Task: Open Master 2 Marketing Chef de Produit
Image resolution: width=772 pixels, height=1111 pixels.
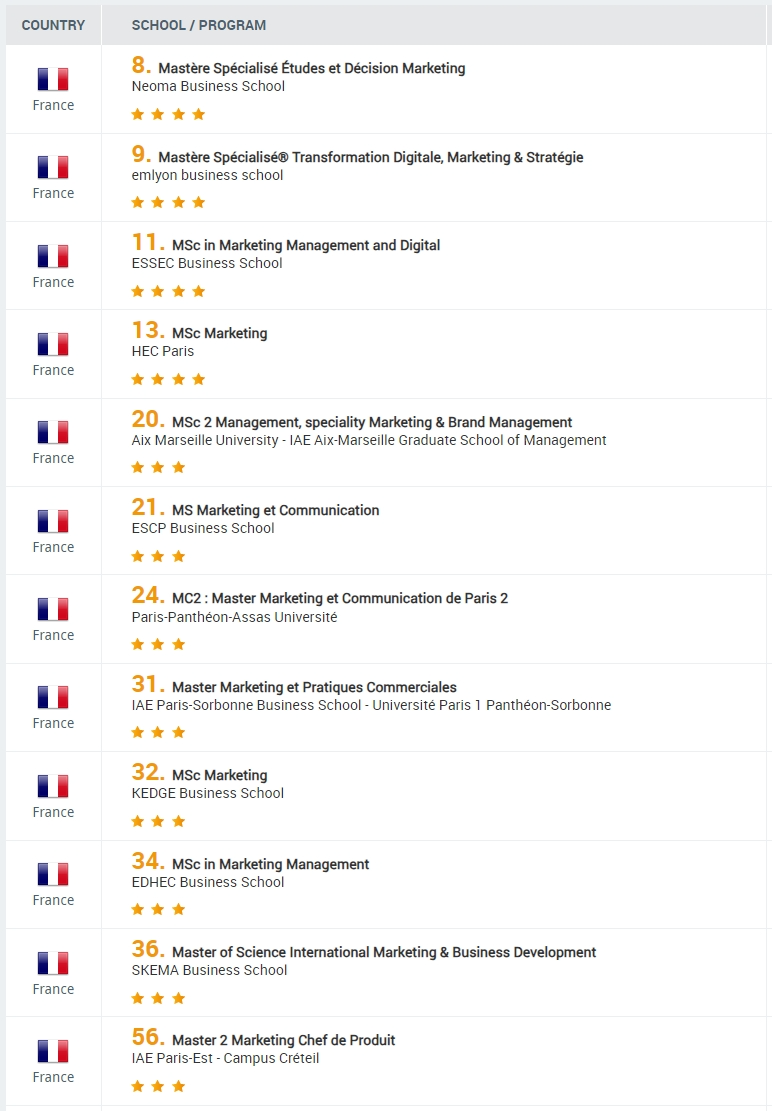Action: pyautogui.click(x=283, y=1040)
